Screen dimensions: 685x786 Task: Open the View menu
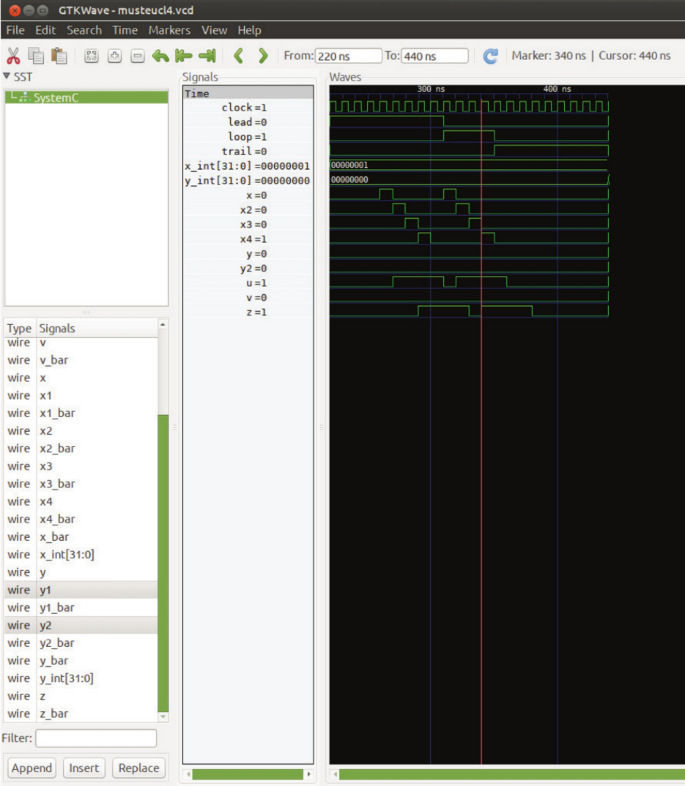click(x=214, y=30)
